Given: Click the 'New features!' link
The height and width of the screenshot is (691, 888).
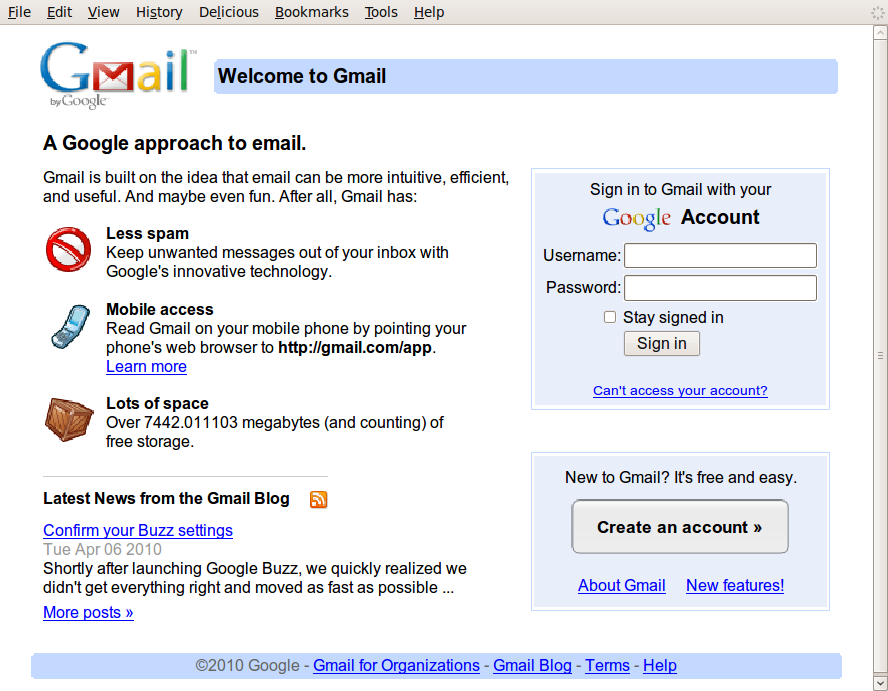Looking at the screenshot, I should pyautogui.click(x=735, y=585).
